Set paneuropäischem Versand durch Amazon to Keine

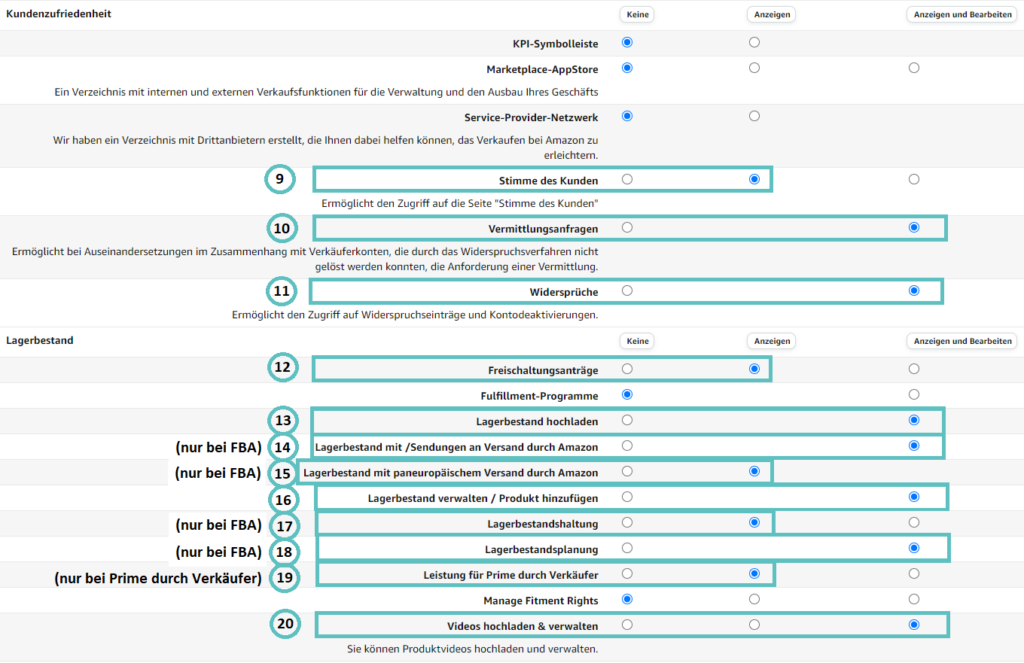point(627,471)
